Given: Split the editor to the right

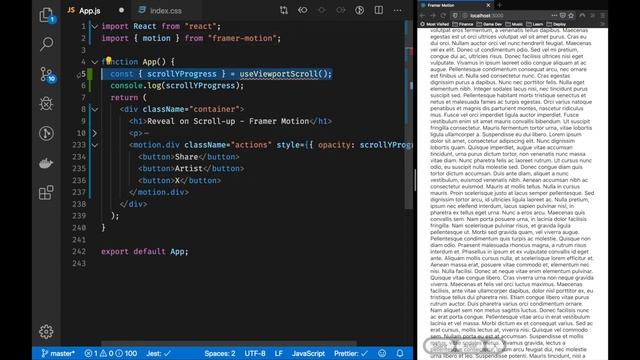Looking at the screenshot, I should pyautogui.click(x=379, y=10).
